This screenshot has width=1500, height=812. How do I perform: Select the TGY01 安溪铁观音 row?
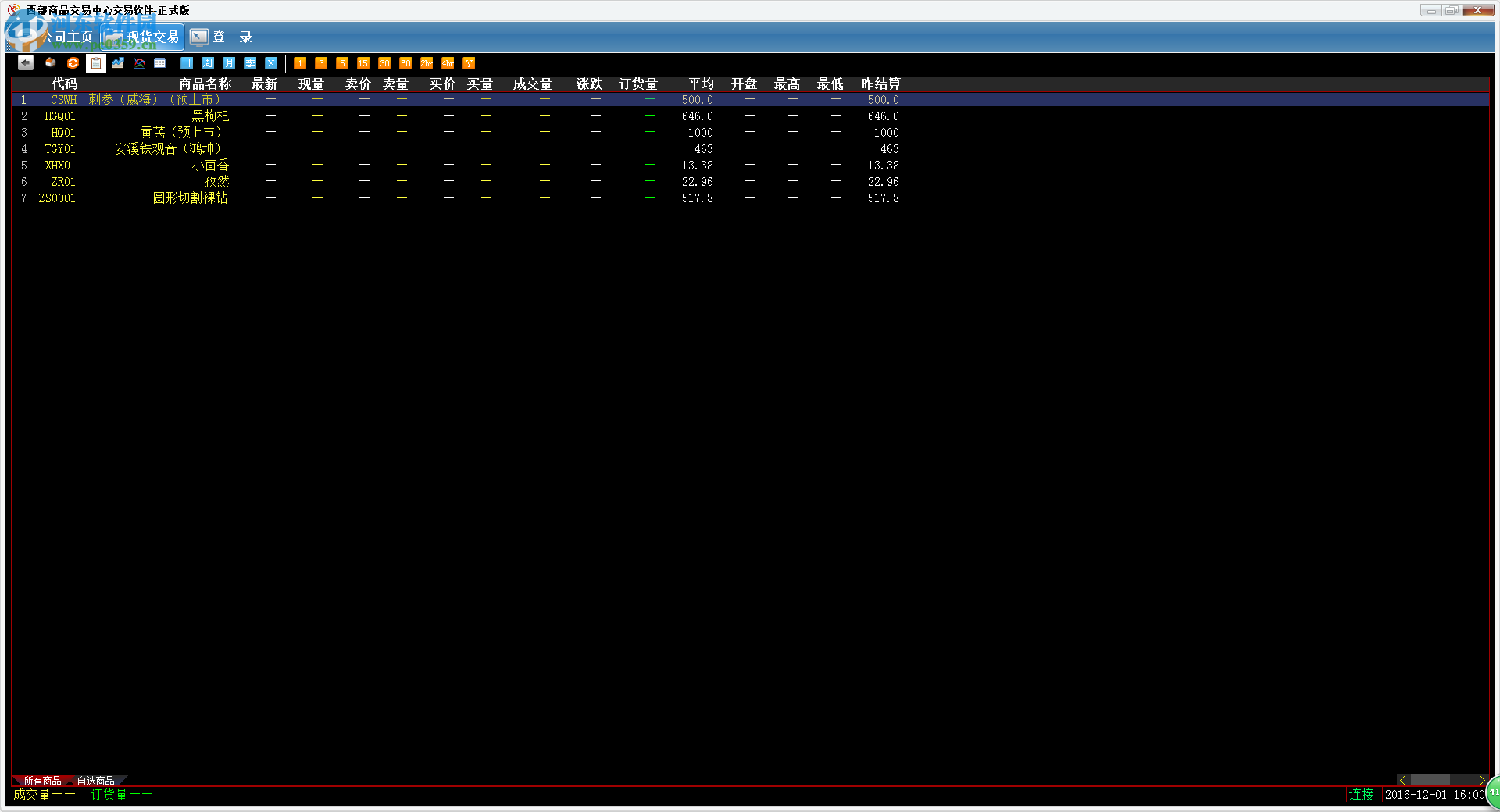coord(750,149)
